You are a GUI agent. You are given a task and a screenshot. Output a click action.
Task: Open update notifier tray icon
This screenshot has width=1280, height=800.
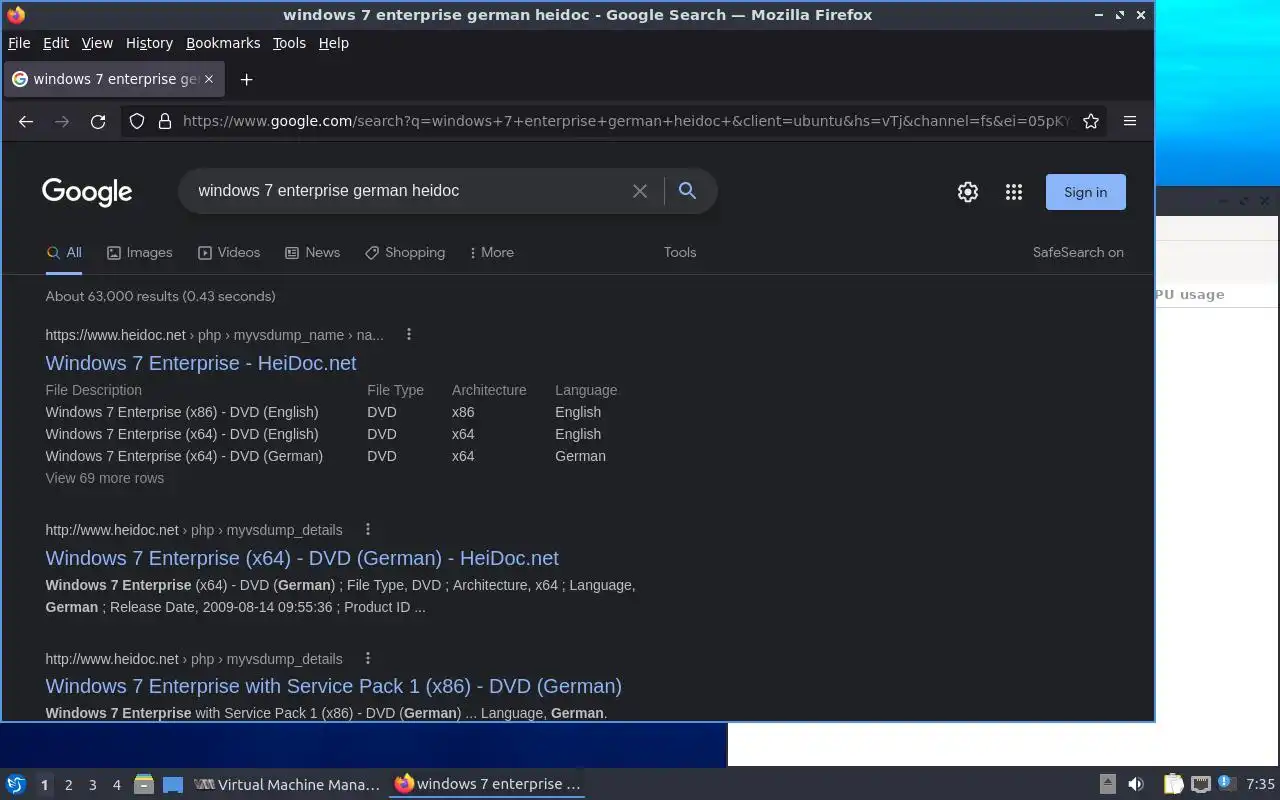[1227, 784]
